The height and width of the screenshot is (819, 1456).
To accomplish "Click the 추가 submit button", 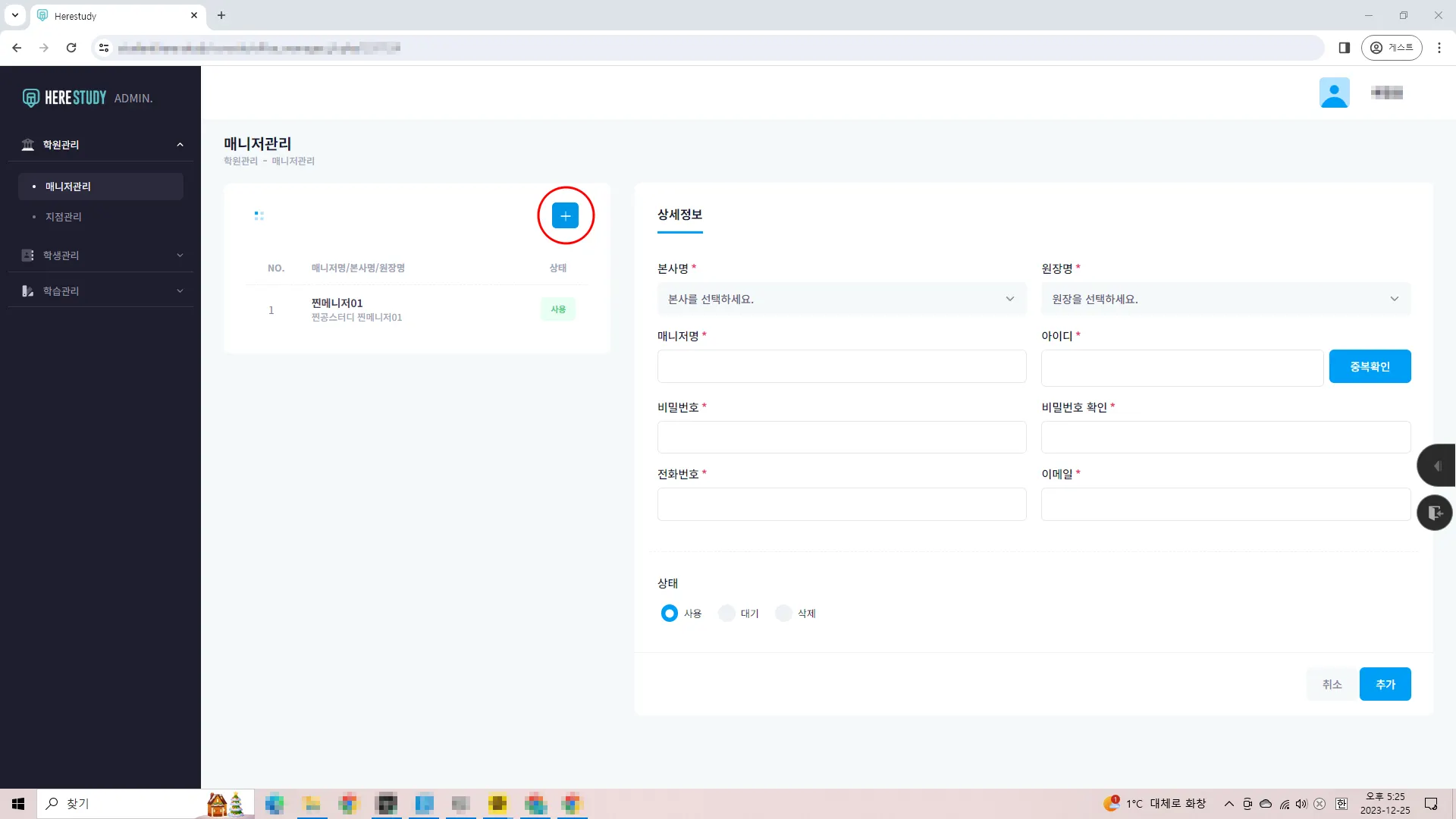I will click(1385, 684).
